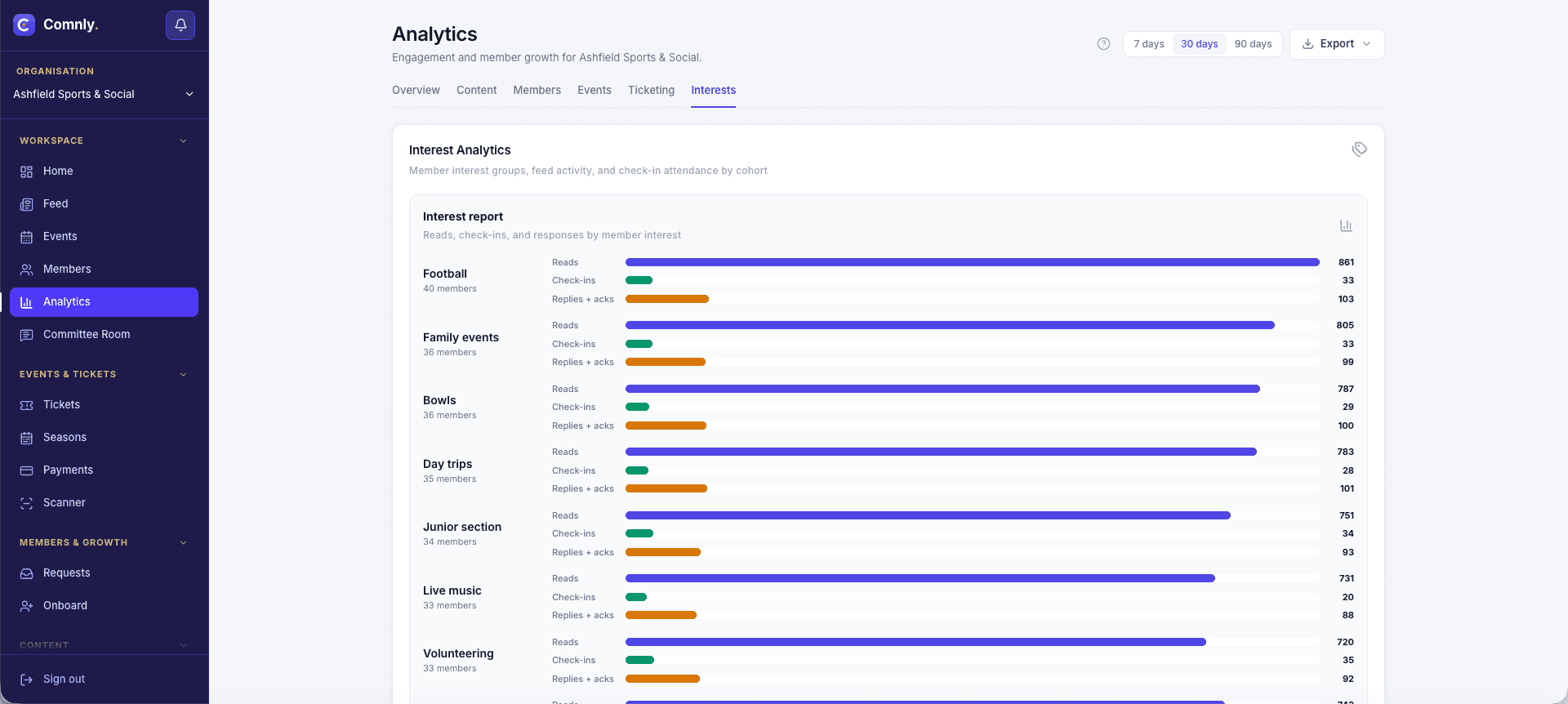Switch to the Content tab
Image resolution: width=1568 pixels, height=704 pixels.
tap(476, 90)
